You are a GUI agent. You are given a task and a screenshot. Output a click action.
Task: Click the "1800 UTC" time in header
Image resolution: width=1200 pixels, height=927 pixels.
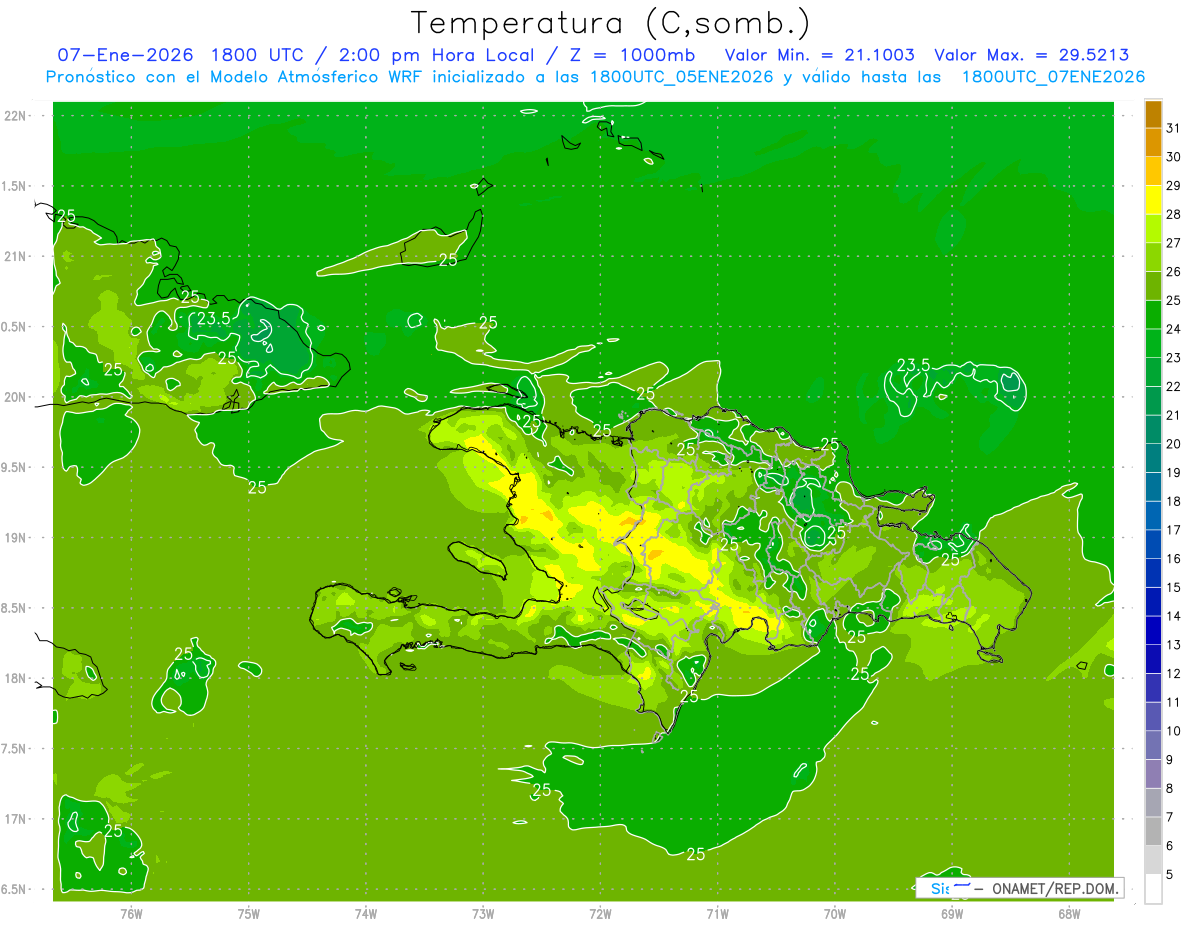pyautogui.click(x=256, y=55)
